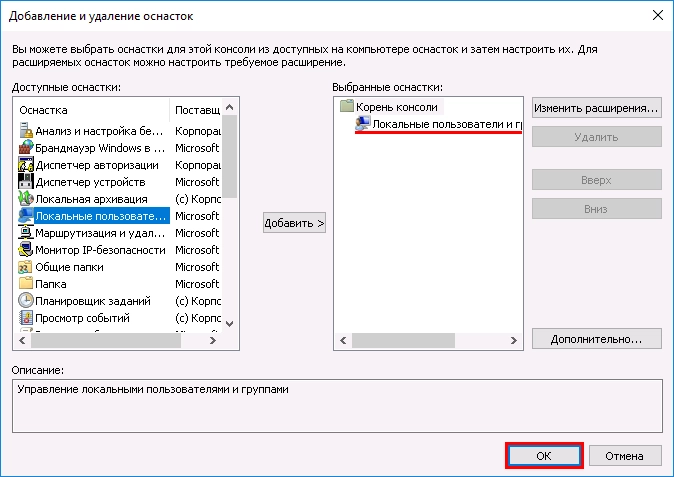Click the Диспетчер авторизации icon
The width and height of the screenshot is (674, 477).
coord(26,165)
